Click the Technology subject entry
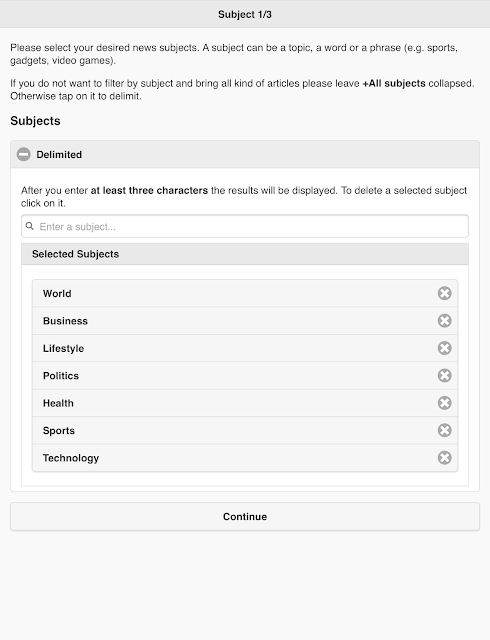Image resolution: width=490 pixels, height=640 pixels. point(245,458)
